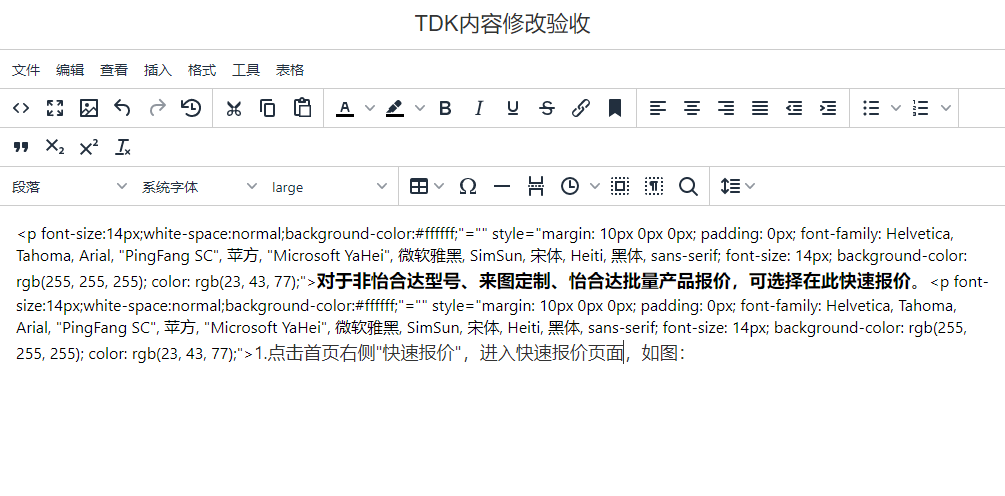Viewport: 1005px width, 496px height.
Task: Toggle strikethrough formatting
Action: pyautogui.click(x=547, y=108)
